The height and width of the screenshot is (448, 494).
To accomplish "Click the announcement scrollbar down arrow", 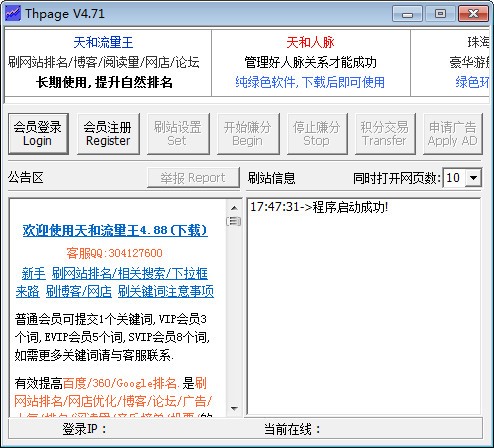I will pyautogui.click(x=234, y=408).
